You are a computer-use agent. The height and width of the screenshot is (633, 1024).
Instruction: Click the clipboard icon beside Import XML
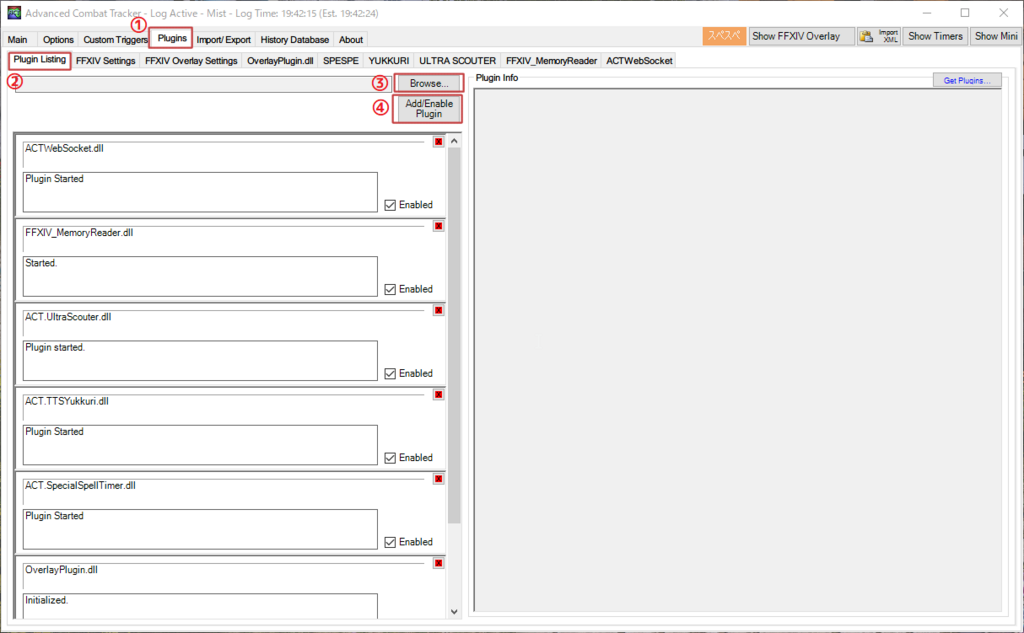(x=867, y=37)
